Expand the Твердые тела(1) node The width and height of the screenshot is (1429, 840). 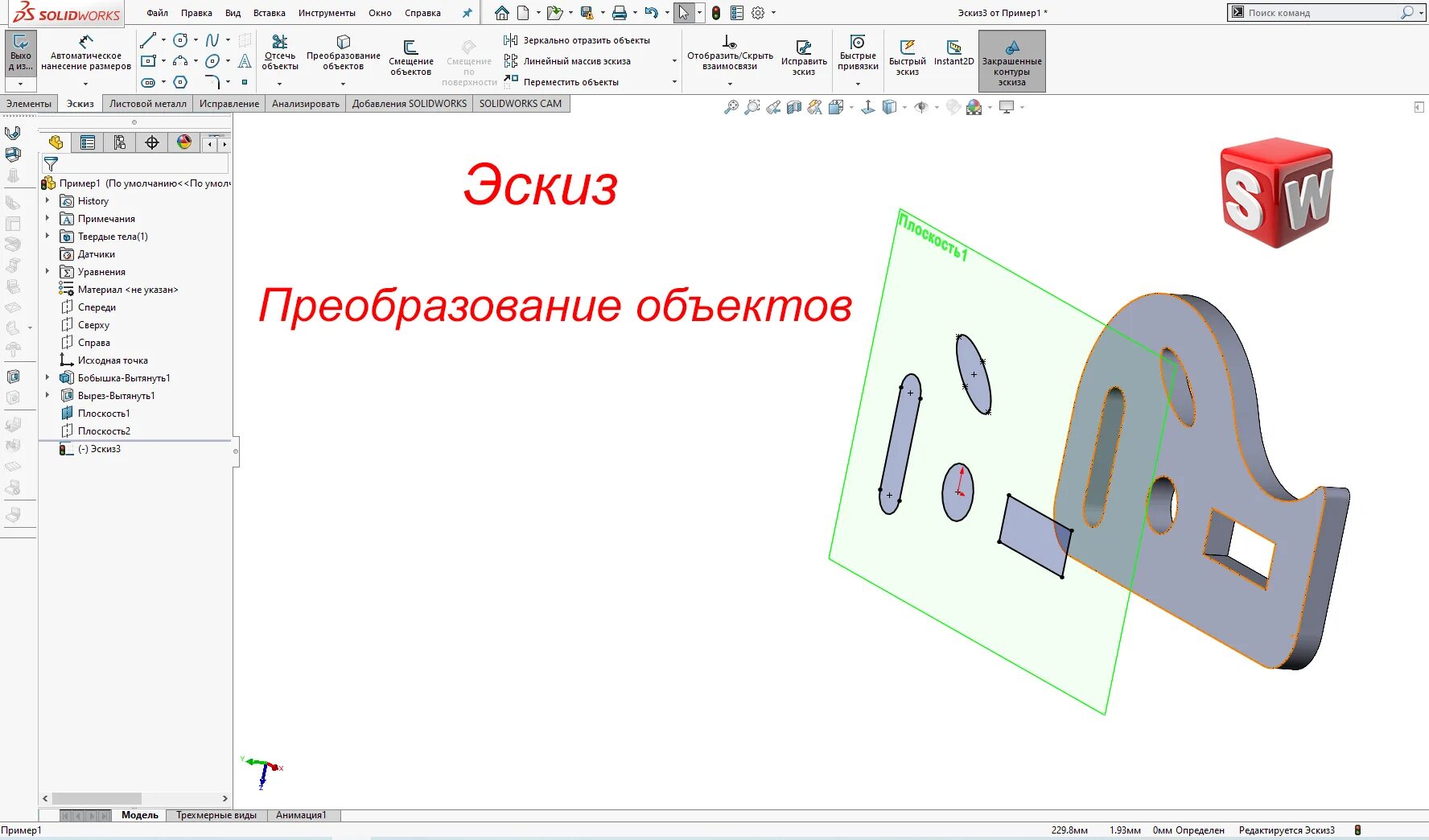pyautogui.click(x=47, y=236)
